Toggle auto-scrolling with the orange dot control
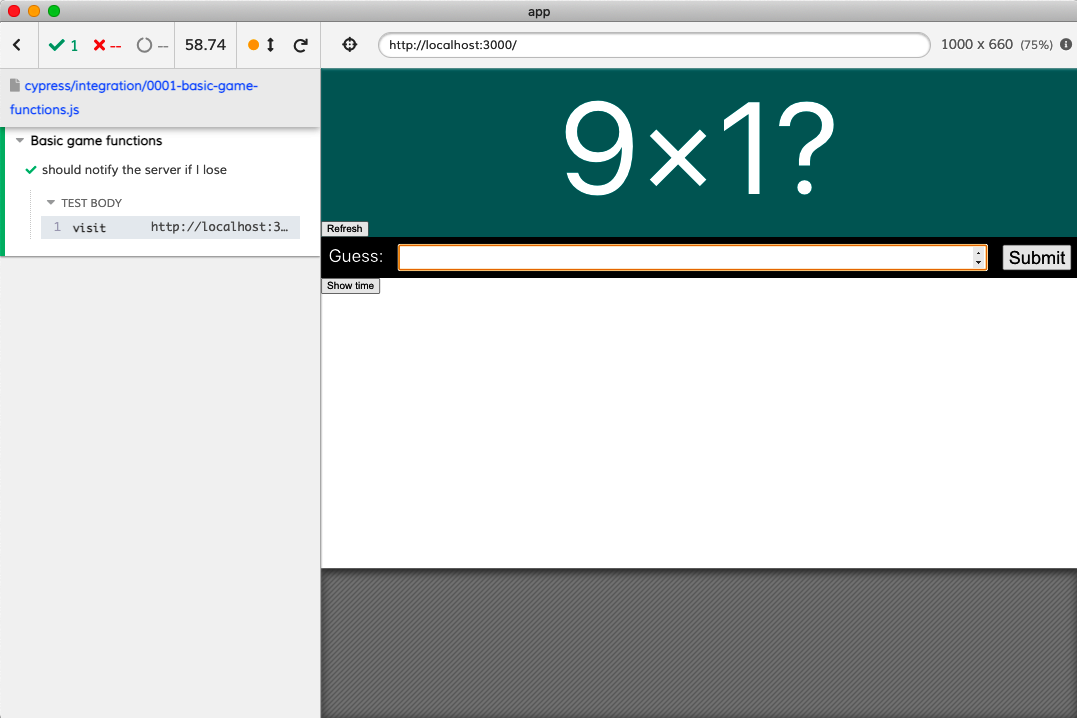The width and height of the screenshot is (1077, 718). (x=262, y=45)
